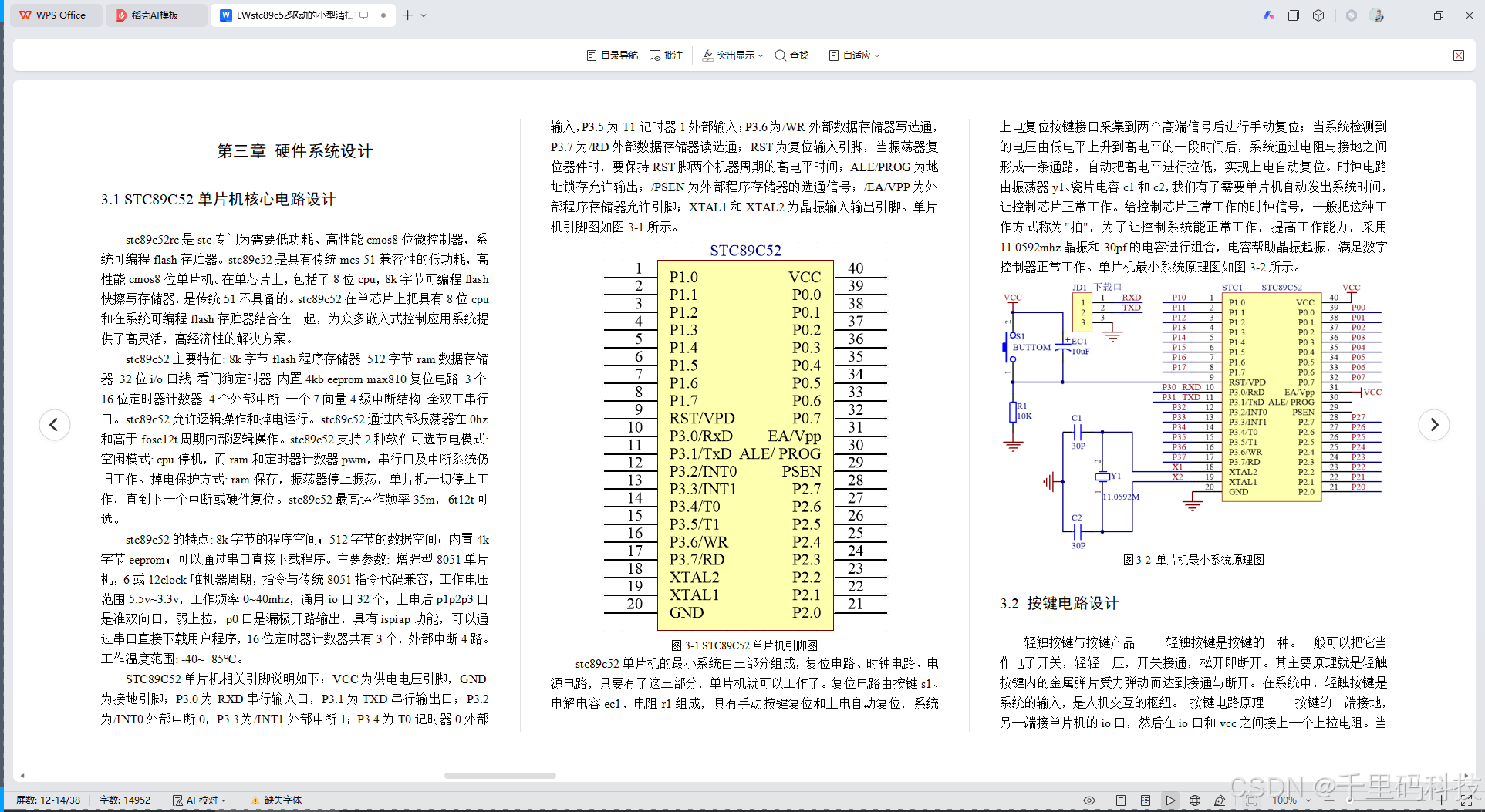Open the 突出显示 highlight dropdown
Screen dimensions: 1485x812
pos(732,56)
